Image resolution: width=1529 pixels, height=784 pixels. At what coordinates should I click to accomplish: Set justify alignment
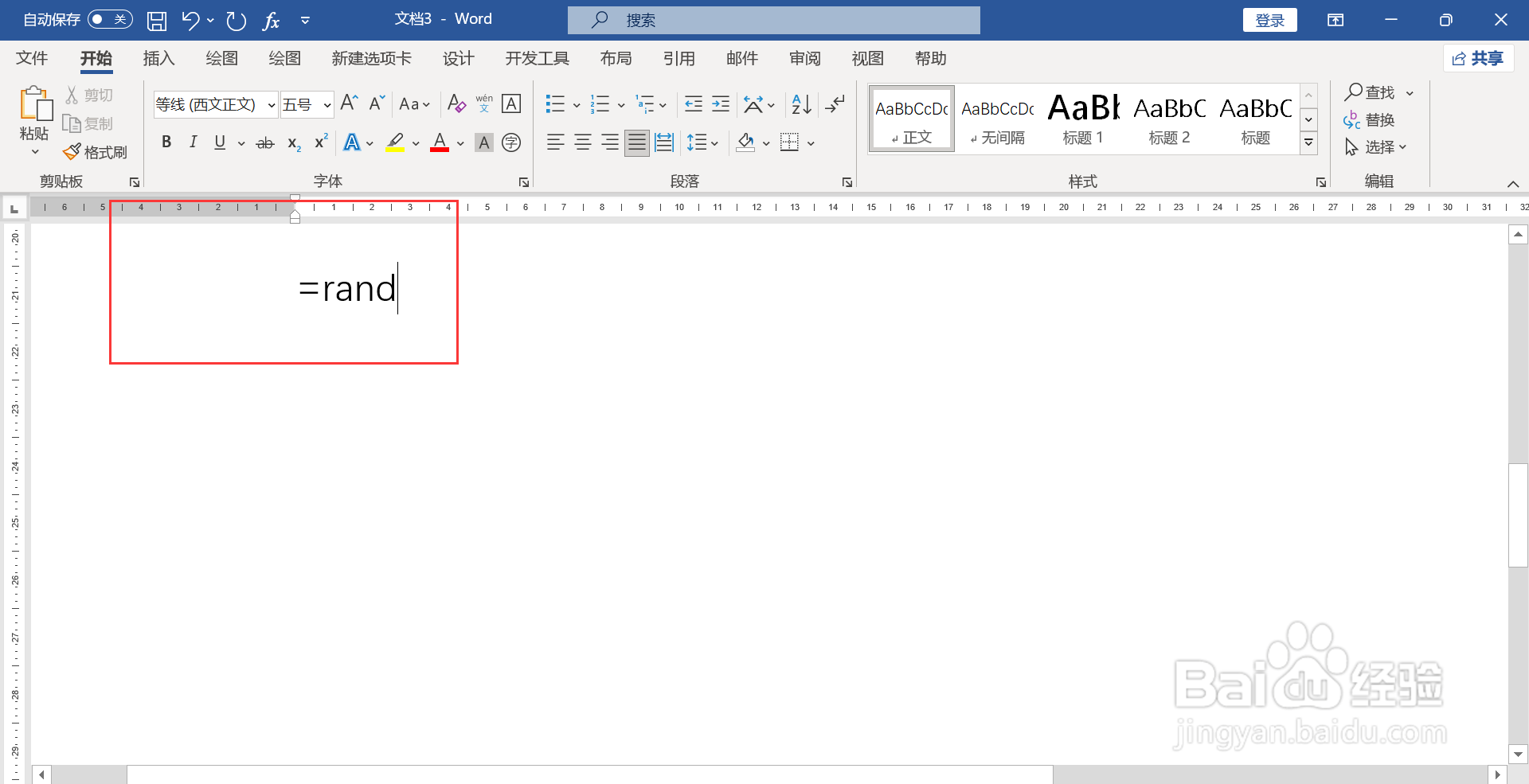click(637, 142)
